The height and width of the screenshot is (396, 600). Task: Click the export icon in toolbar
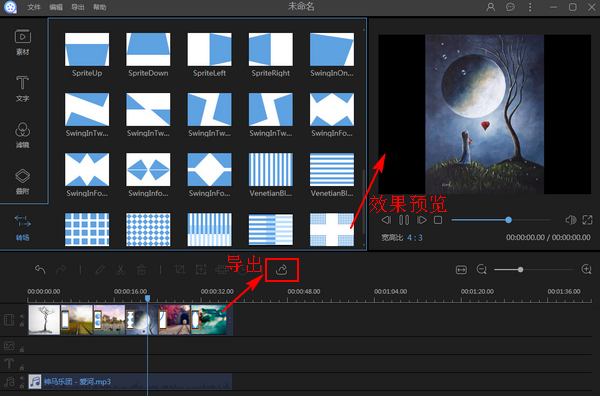[282, 270]
